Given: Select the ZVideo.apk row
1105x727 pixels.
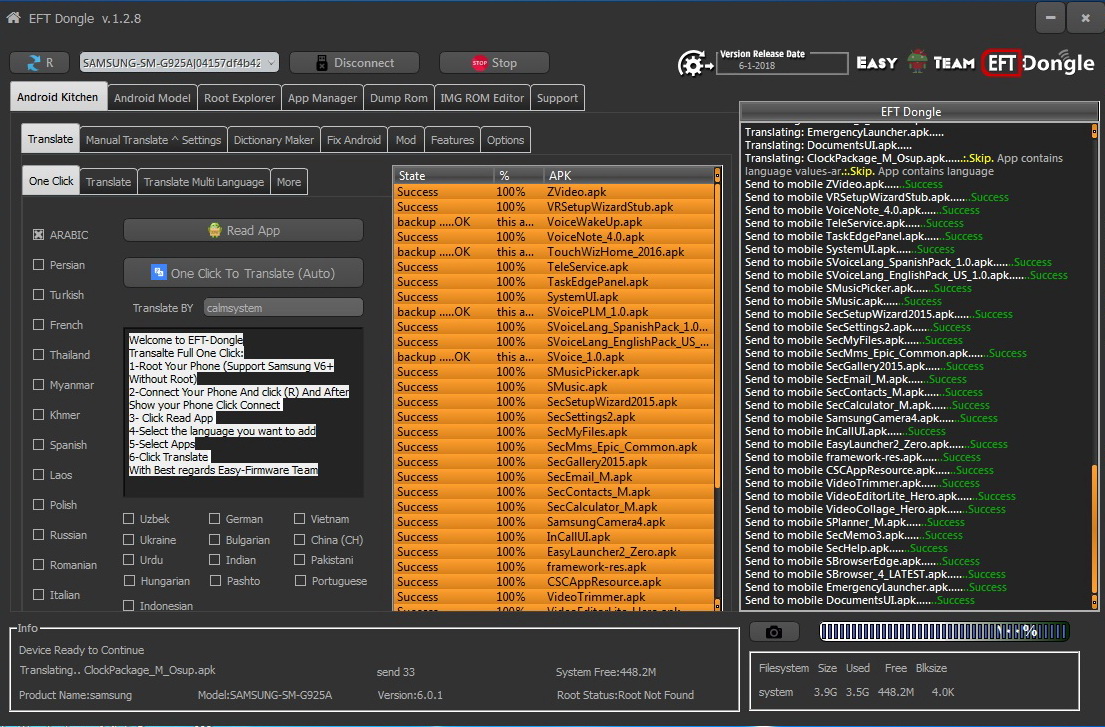Looking at the screenshot, I should (x=554, y=192).
